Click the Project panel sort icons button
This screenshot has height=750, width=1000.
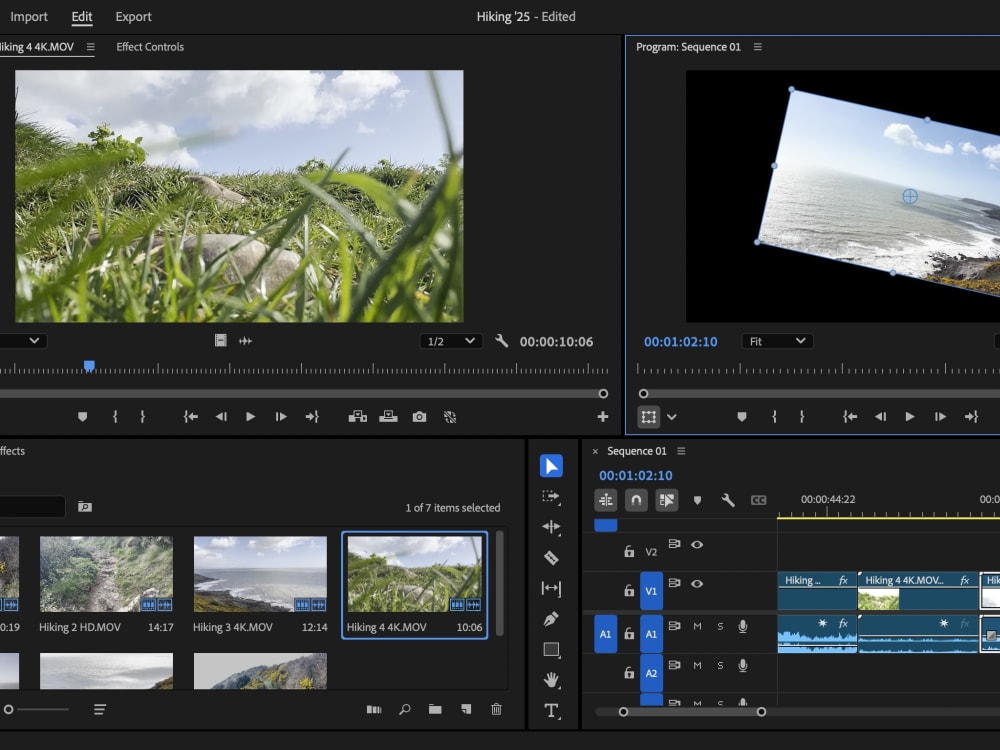[x=99, y=709]
